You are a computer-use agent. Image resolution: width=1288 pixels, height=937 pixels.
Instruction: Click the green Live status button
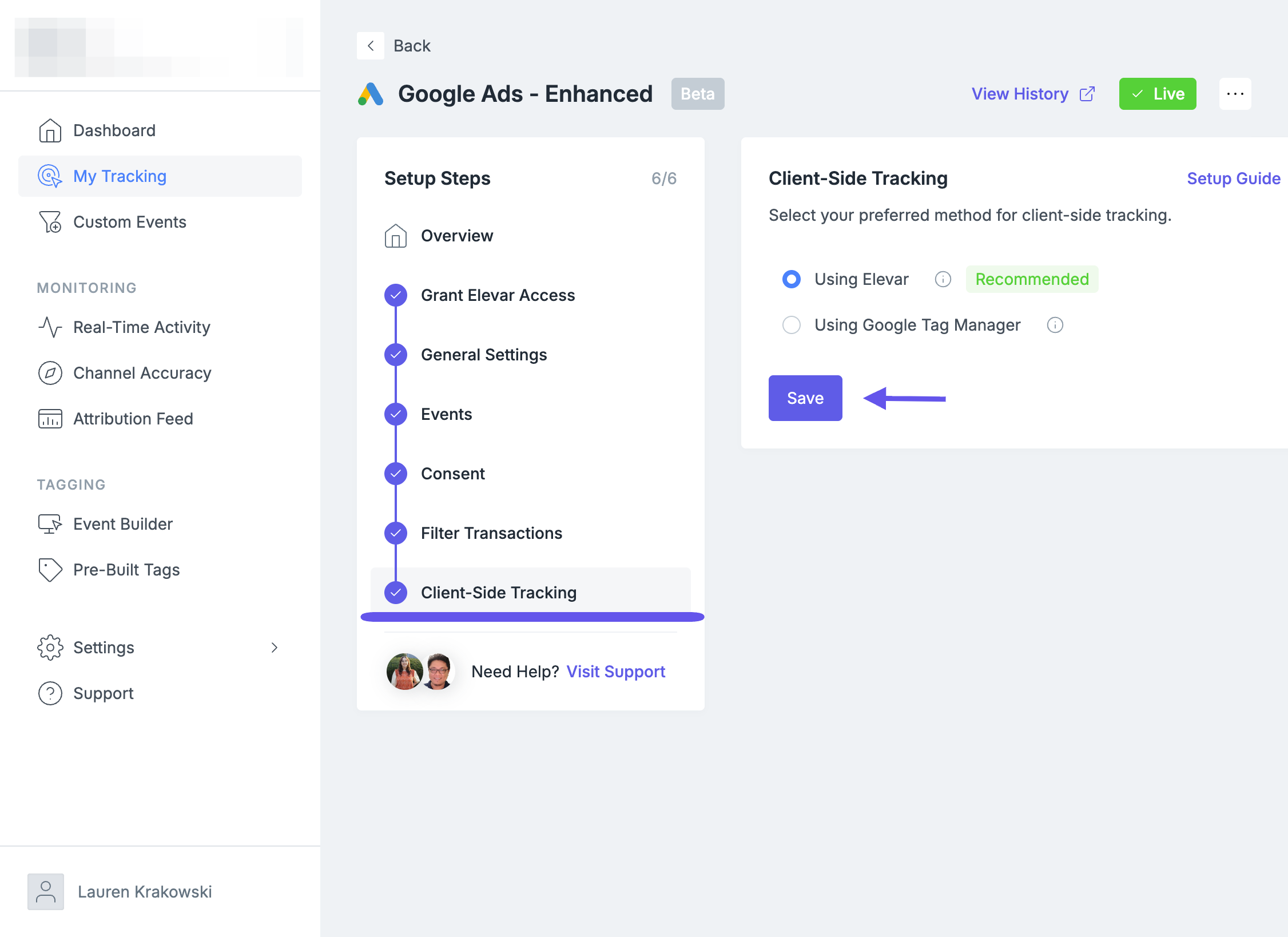[x=1158, y=94]
